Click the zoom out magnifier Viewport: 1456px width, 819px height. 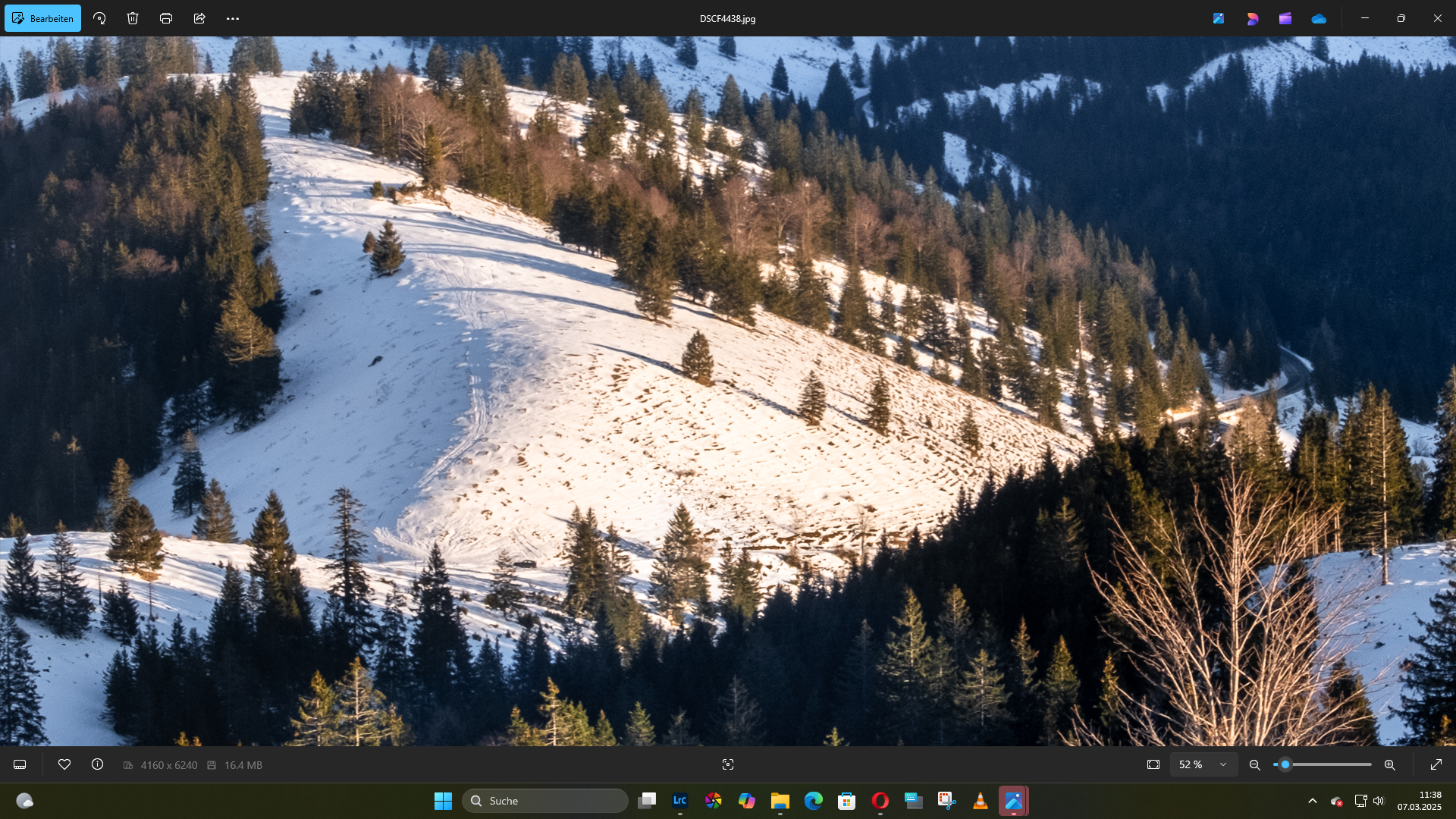pyautogui.click(x=1255, y=764)
